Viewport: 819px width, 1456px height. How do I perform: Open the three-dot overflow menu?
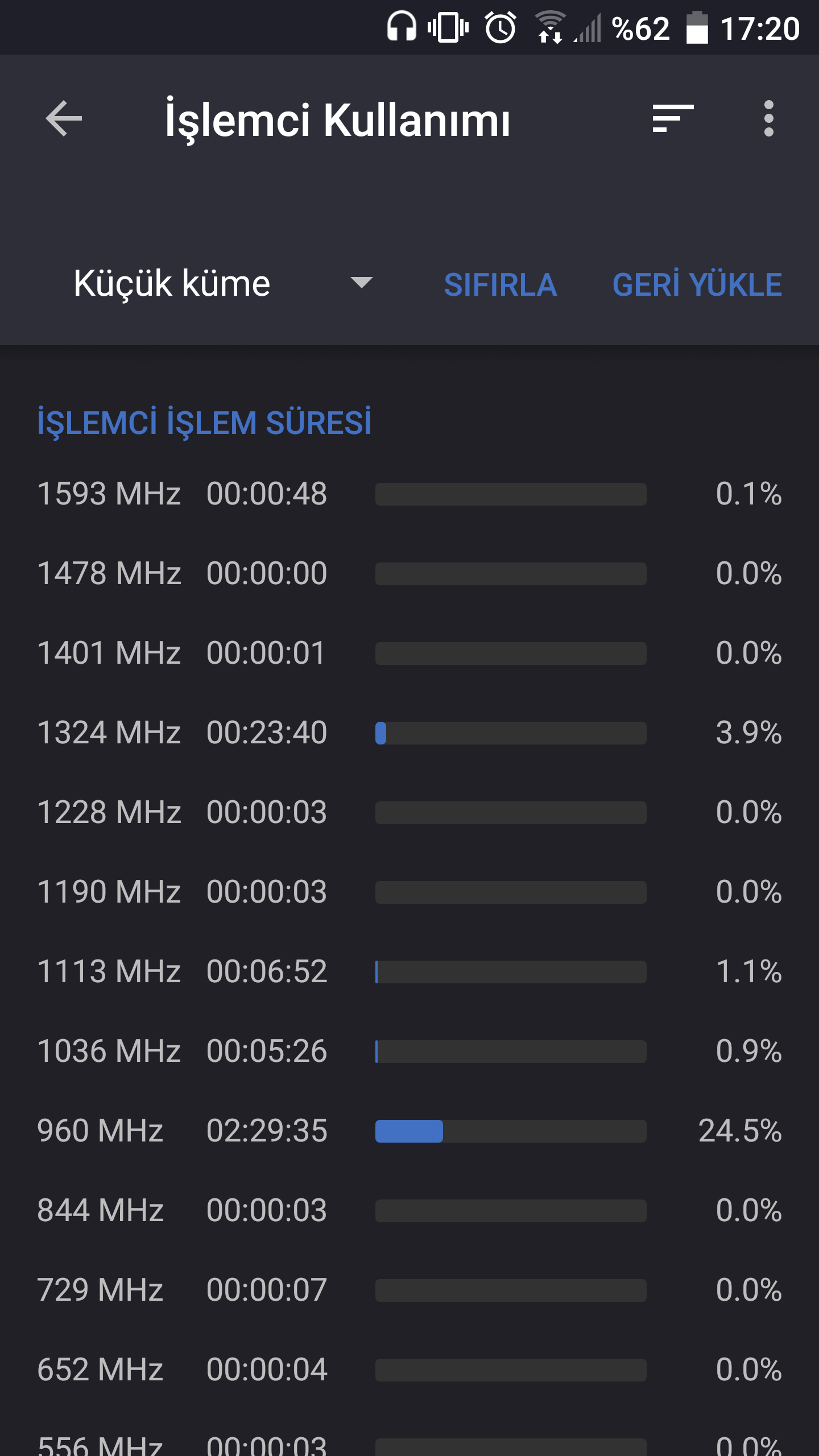(769, 118)
